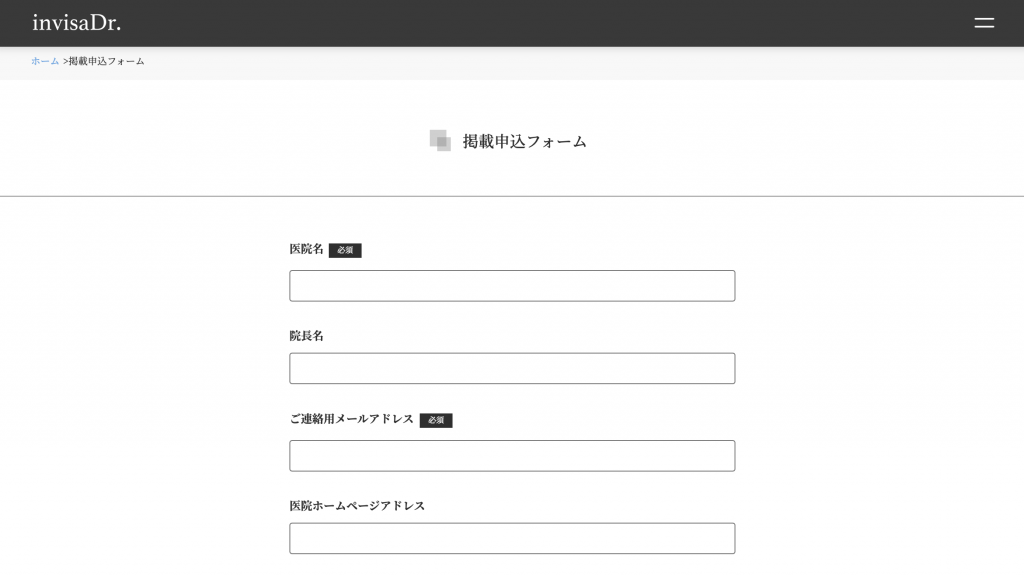Image resolution: width=1024 pixels, height=576 pixels.
Task: Open the hamburger menu in the header
Action: pos(984,22)
